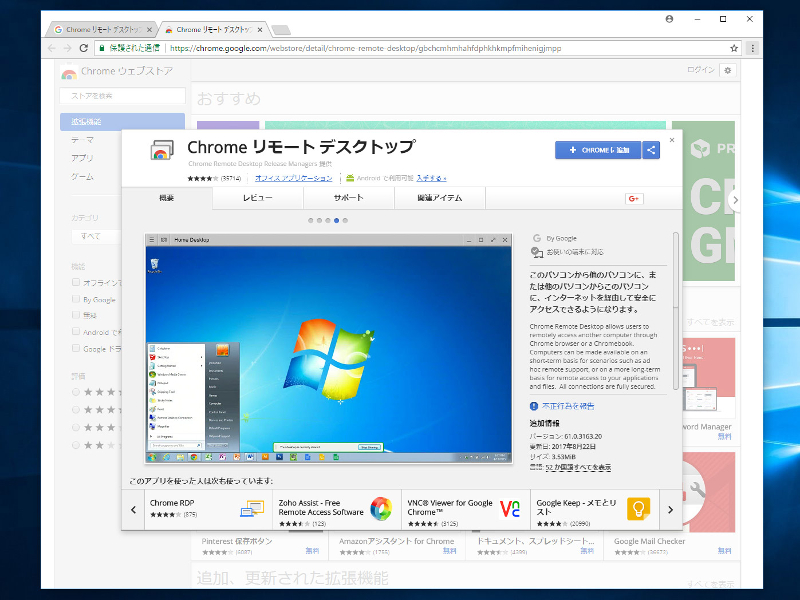Viewport: 800px width, 600px height.
Task: Click the share icon next to CHROMEに追加
Action: (651, 150)
